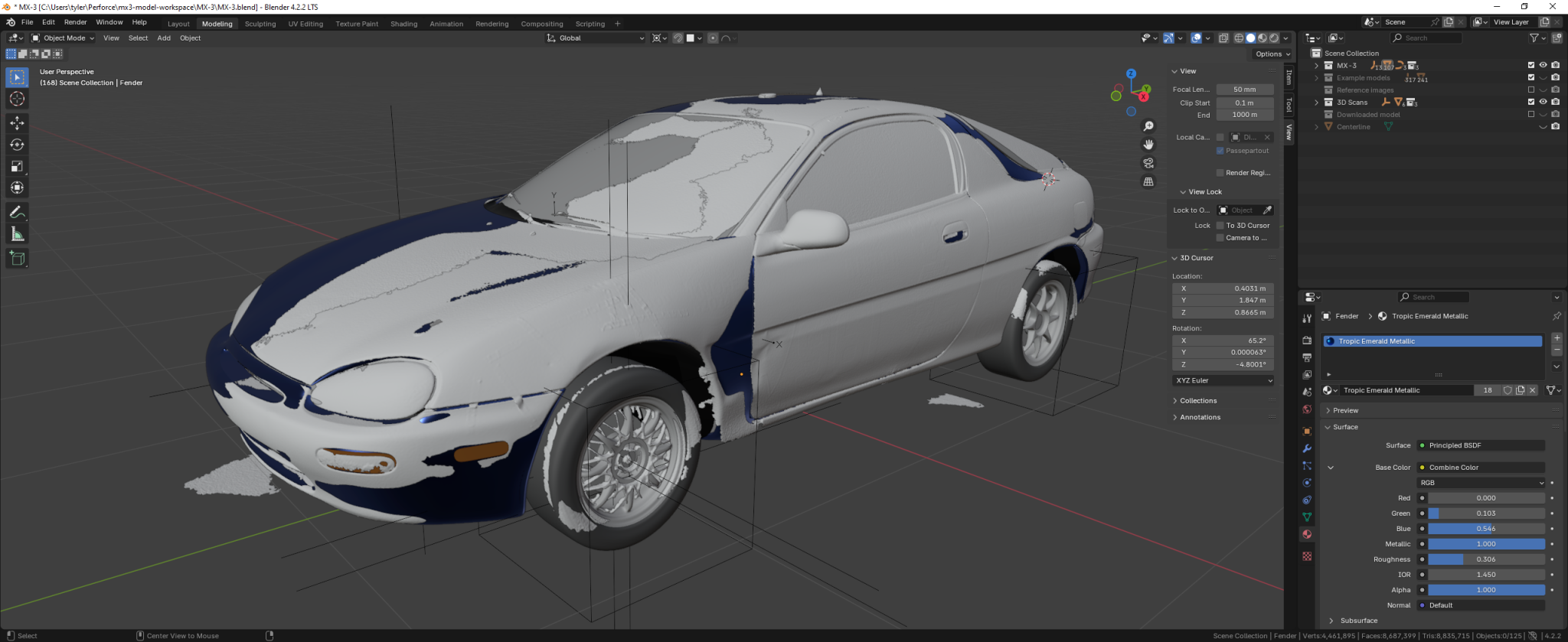Switch to the Shading workspace tab
Screen dimensions: 1568x642
pyautogui.click(x=403, y=24)
